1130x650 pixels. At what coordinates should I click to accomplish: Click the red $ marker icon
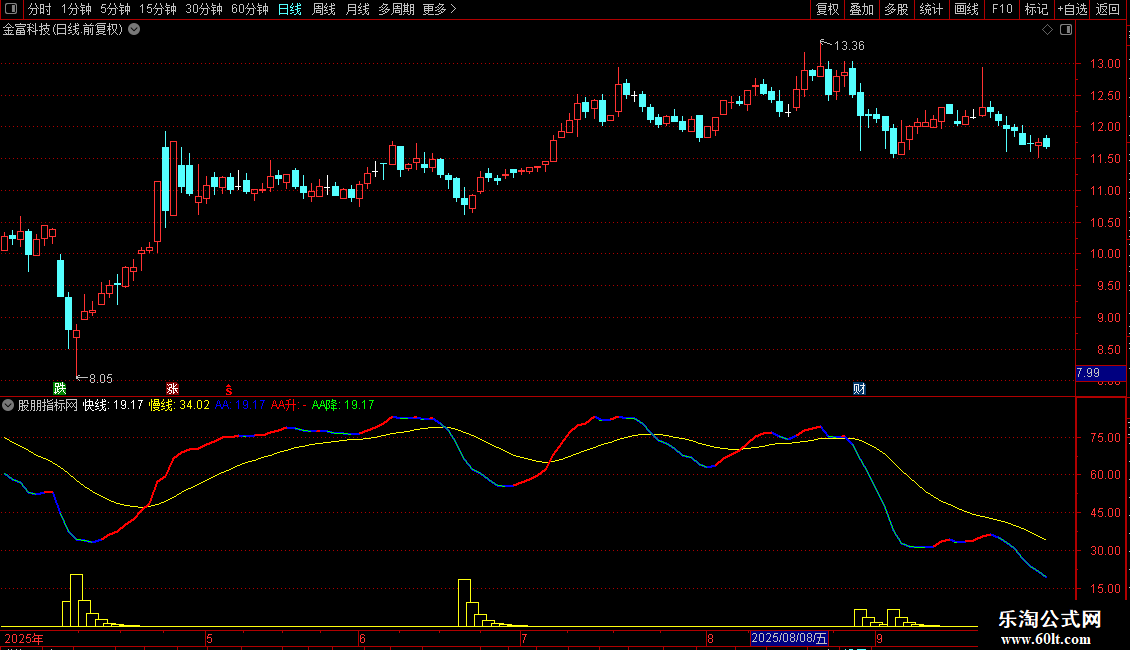point(228,389)
